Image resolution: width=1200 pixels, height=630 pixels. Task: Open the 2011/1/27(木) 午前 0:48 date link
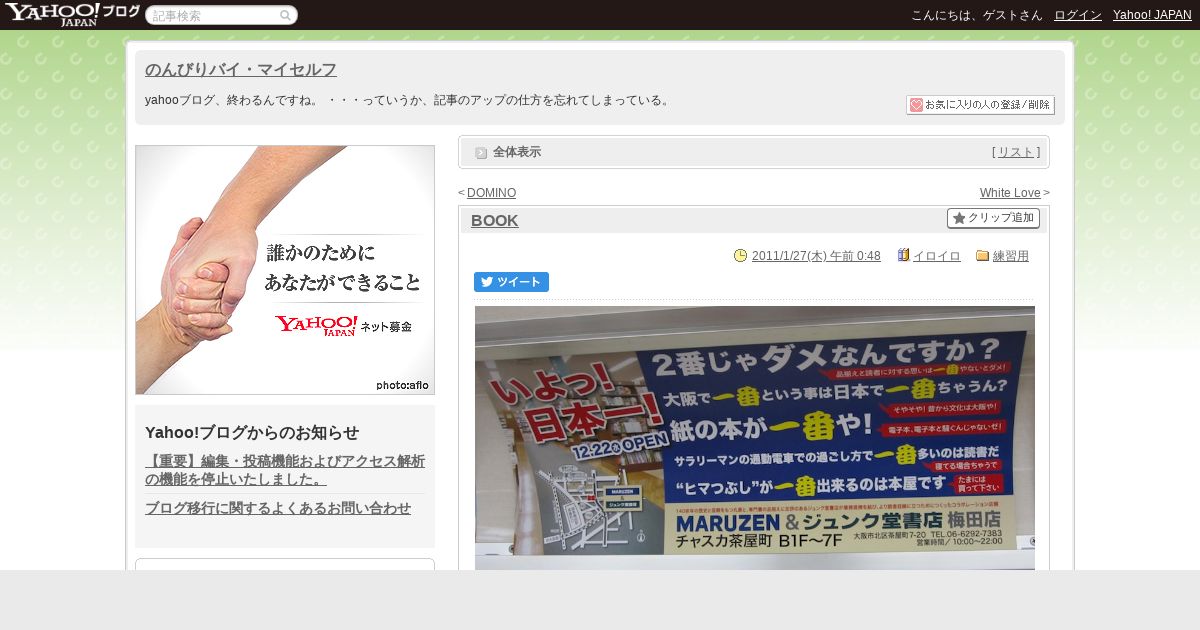816,256
